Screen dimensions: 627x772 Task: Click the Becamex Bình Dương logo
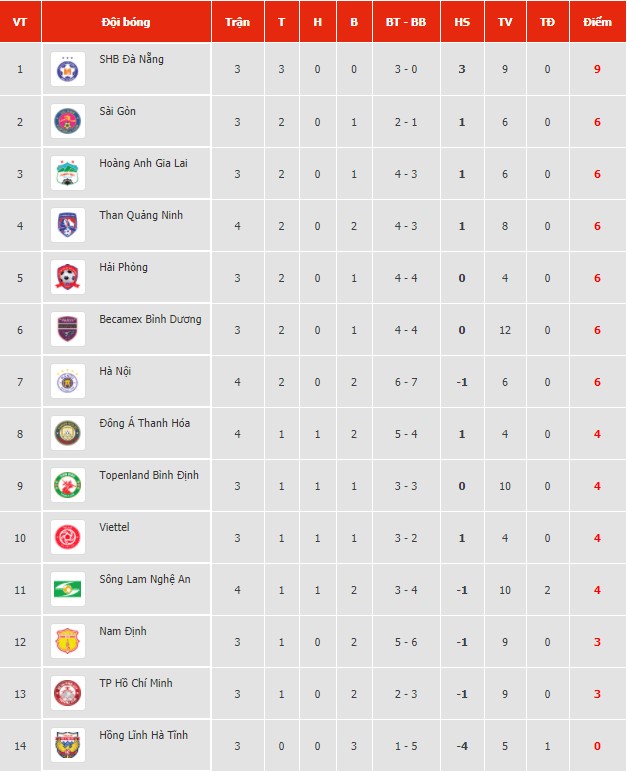(x=68, y=329)
